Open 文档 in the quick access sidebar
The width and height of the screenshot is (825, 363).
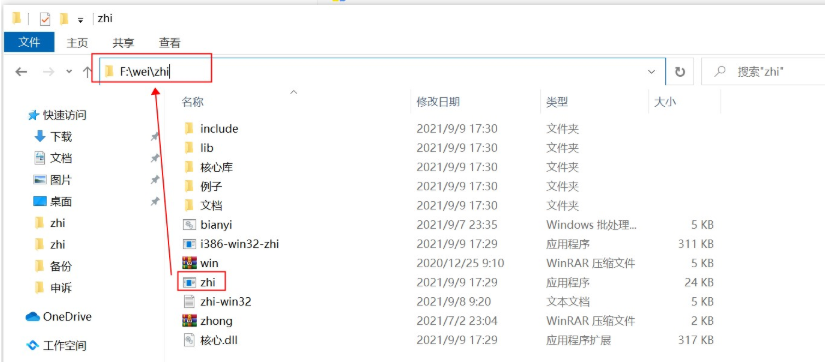pos(61,158)
